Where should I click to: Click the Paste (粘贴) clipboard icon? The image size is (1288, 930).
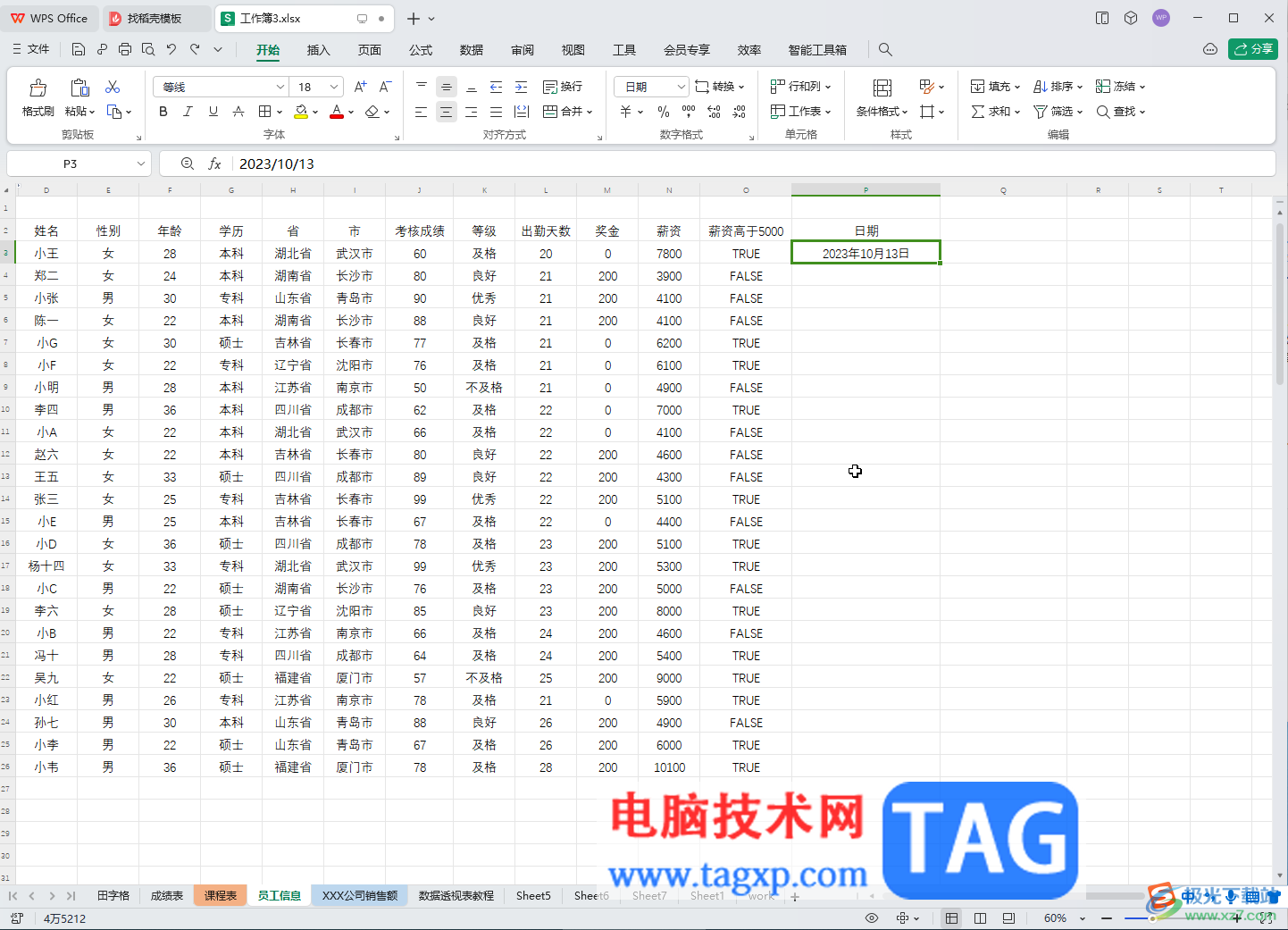[79, 88]
